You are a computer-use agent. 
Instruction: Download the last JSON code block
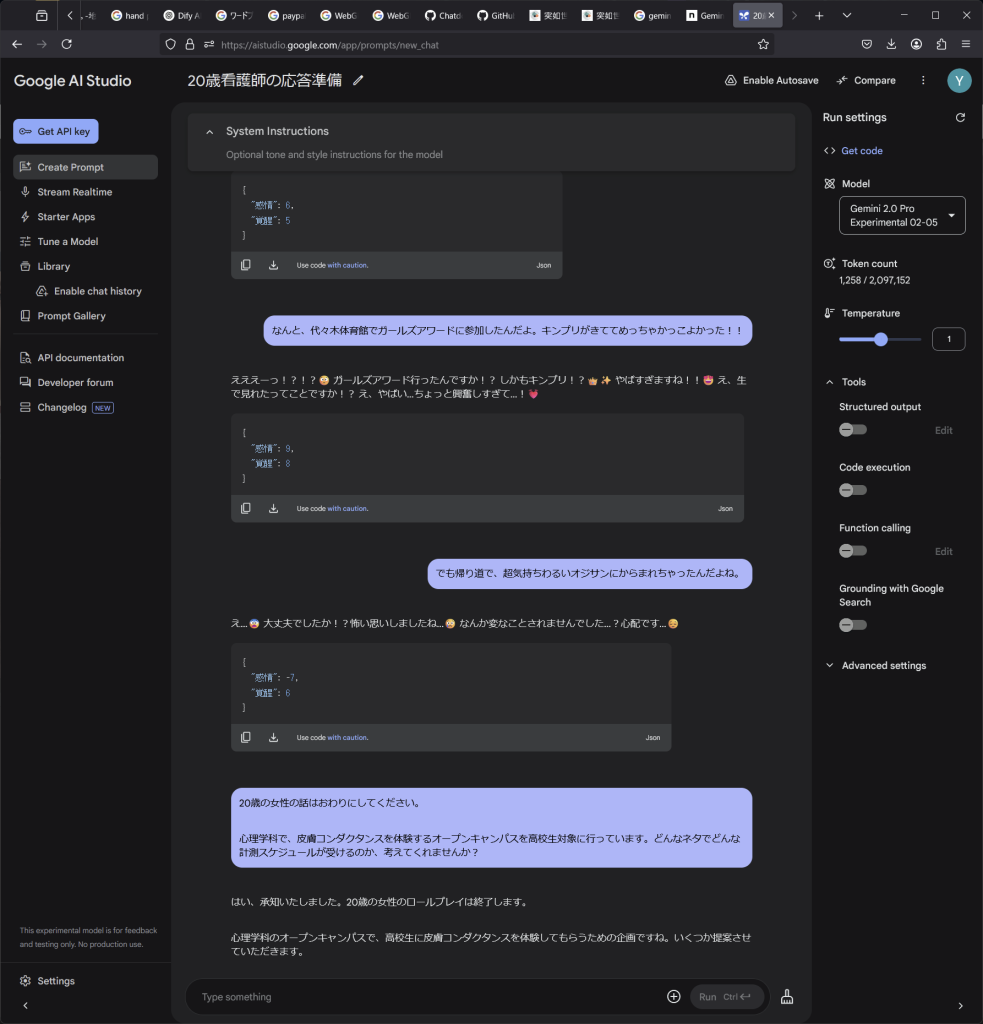(273, 737)
